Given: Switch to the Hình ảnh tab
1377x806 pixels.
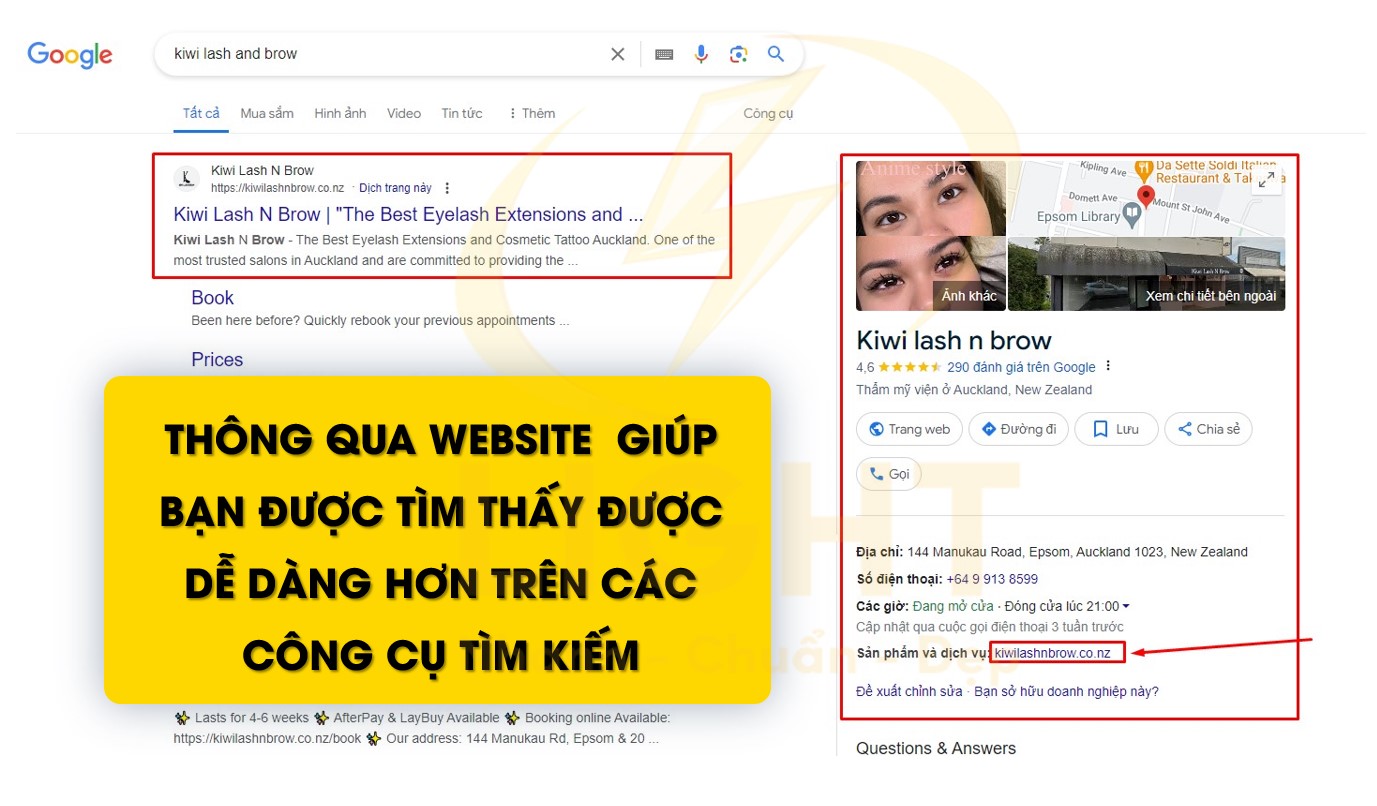Looking at the screenshot, I should tap(340, 113).
